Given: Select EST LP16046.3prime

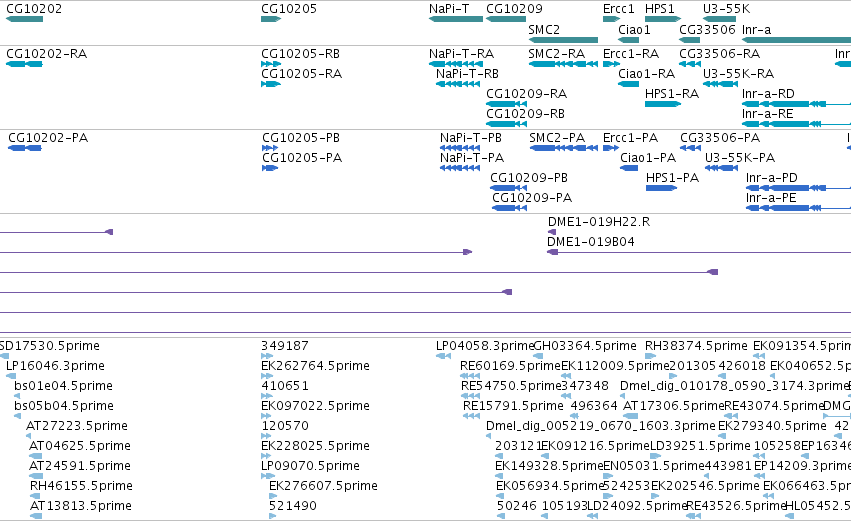Looking at the screenshot, I should 55,366.
